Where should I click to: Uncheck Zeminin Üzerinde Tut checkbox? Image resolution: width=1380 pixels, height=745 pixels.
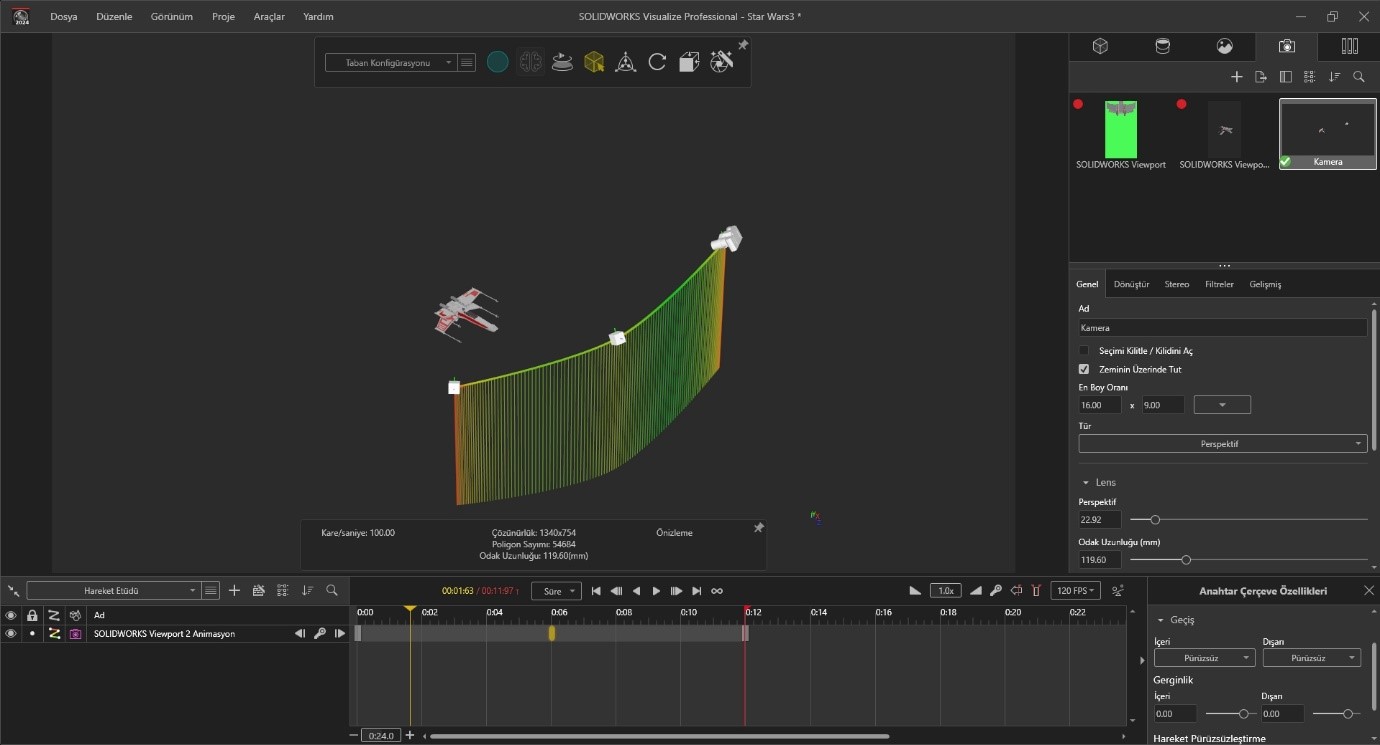tap(1084, 369)
